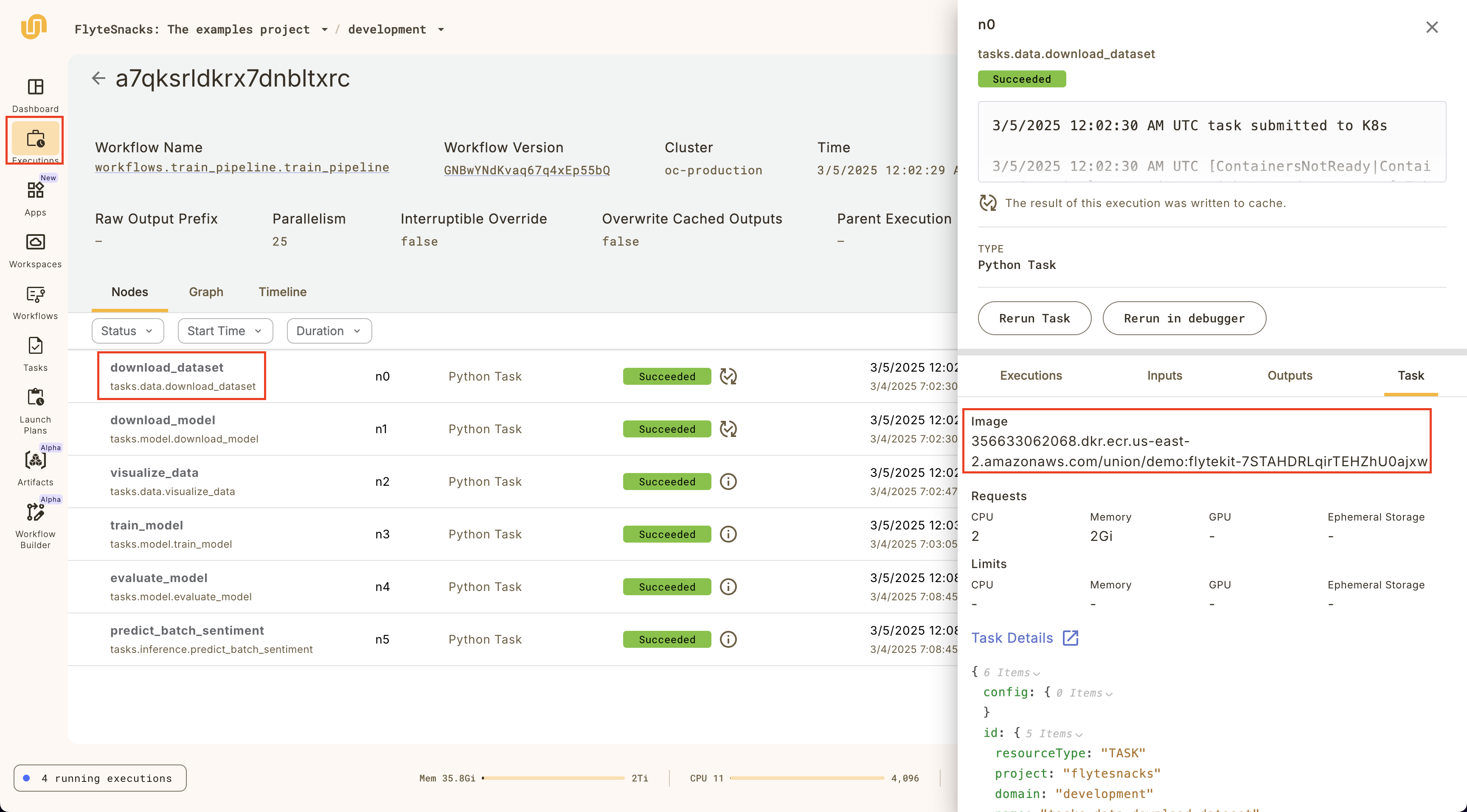Switch to the Graph tab
The image size is (1467, 812).
[x=205, y=292]
